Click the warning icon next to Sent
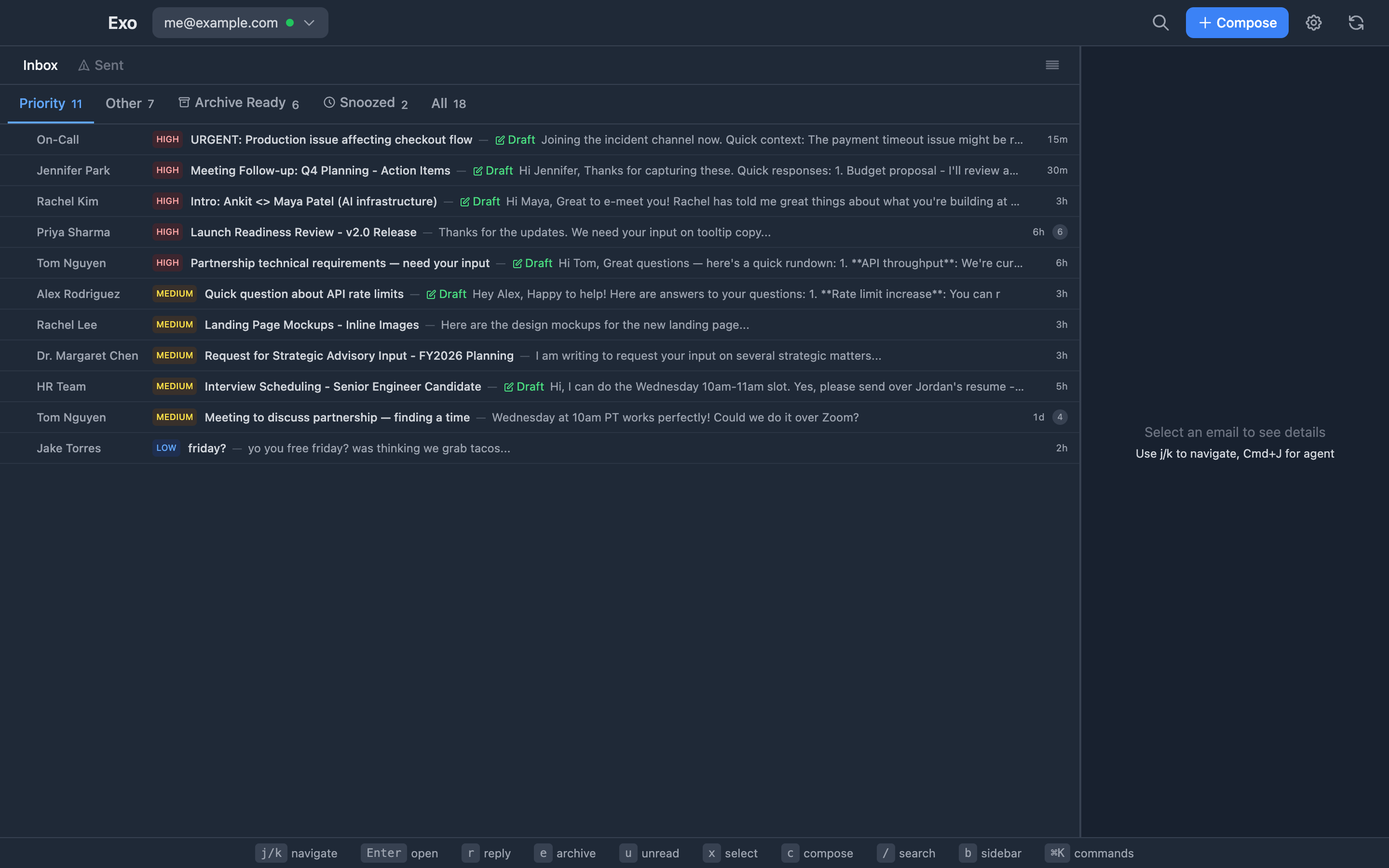The image size is (1389, 868). pyautogui.click(x=84, y=65)
